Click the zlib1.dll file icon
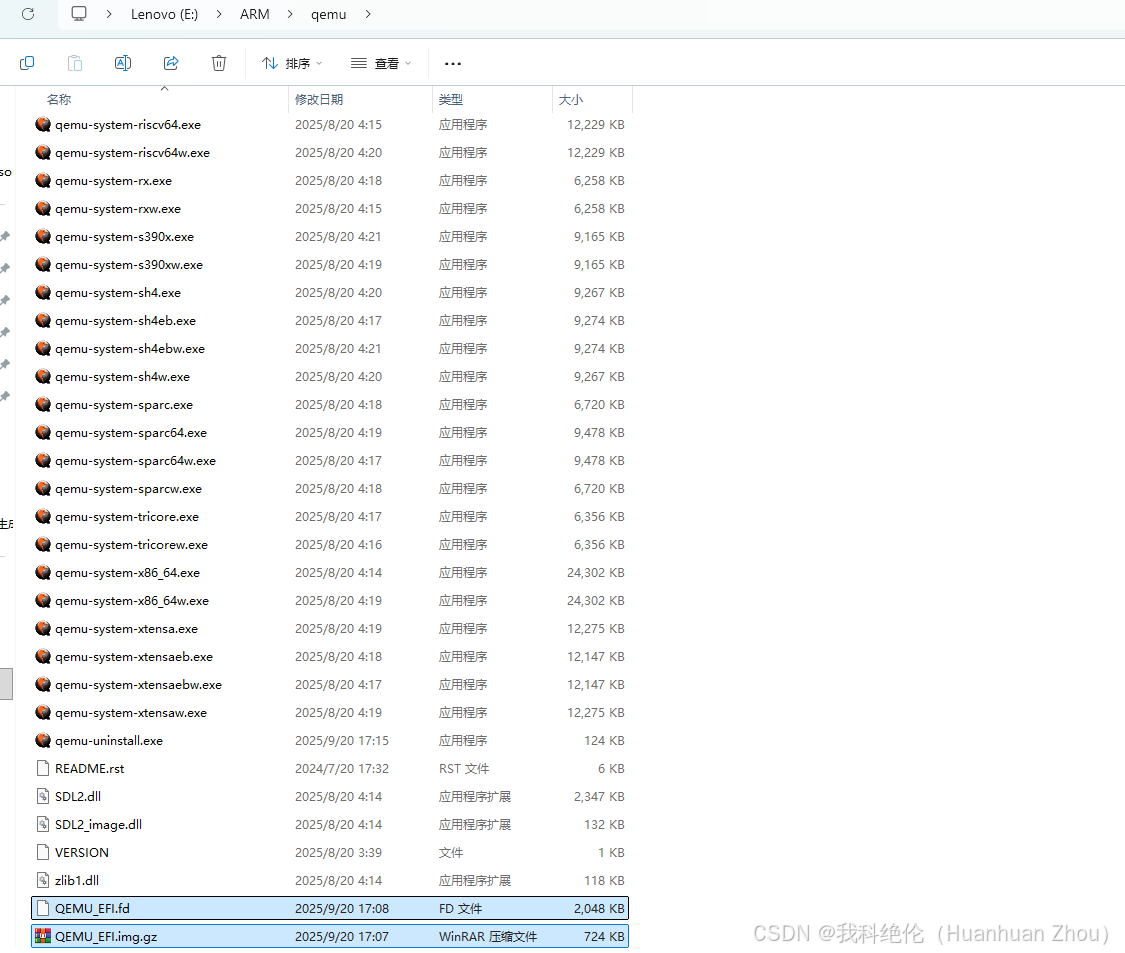Image resolution: width=1125 pixels, height=953 pixels. click(43, 880)
